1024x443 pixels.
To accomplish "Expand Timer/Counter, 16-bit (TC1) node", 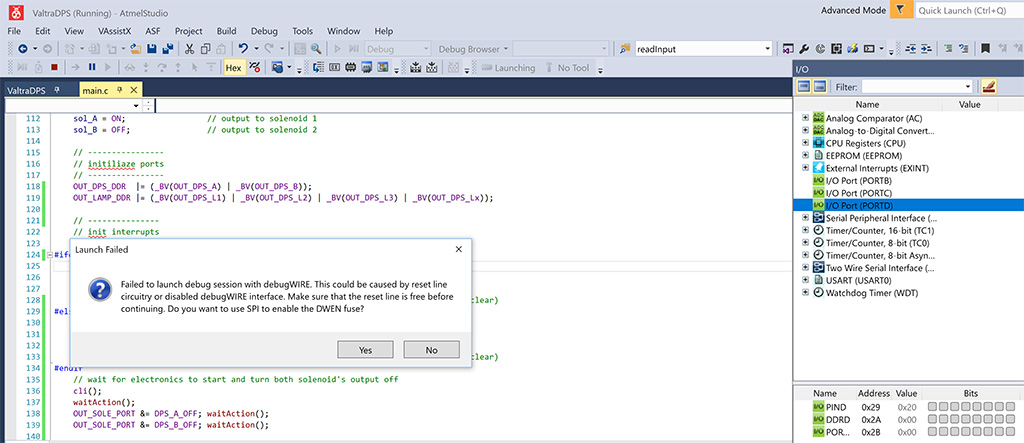I will coord(805,230).
